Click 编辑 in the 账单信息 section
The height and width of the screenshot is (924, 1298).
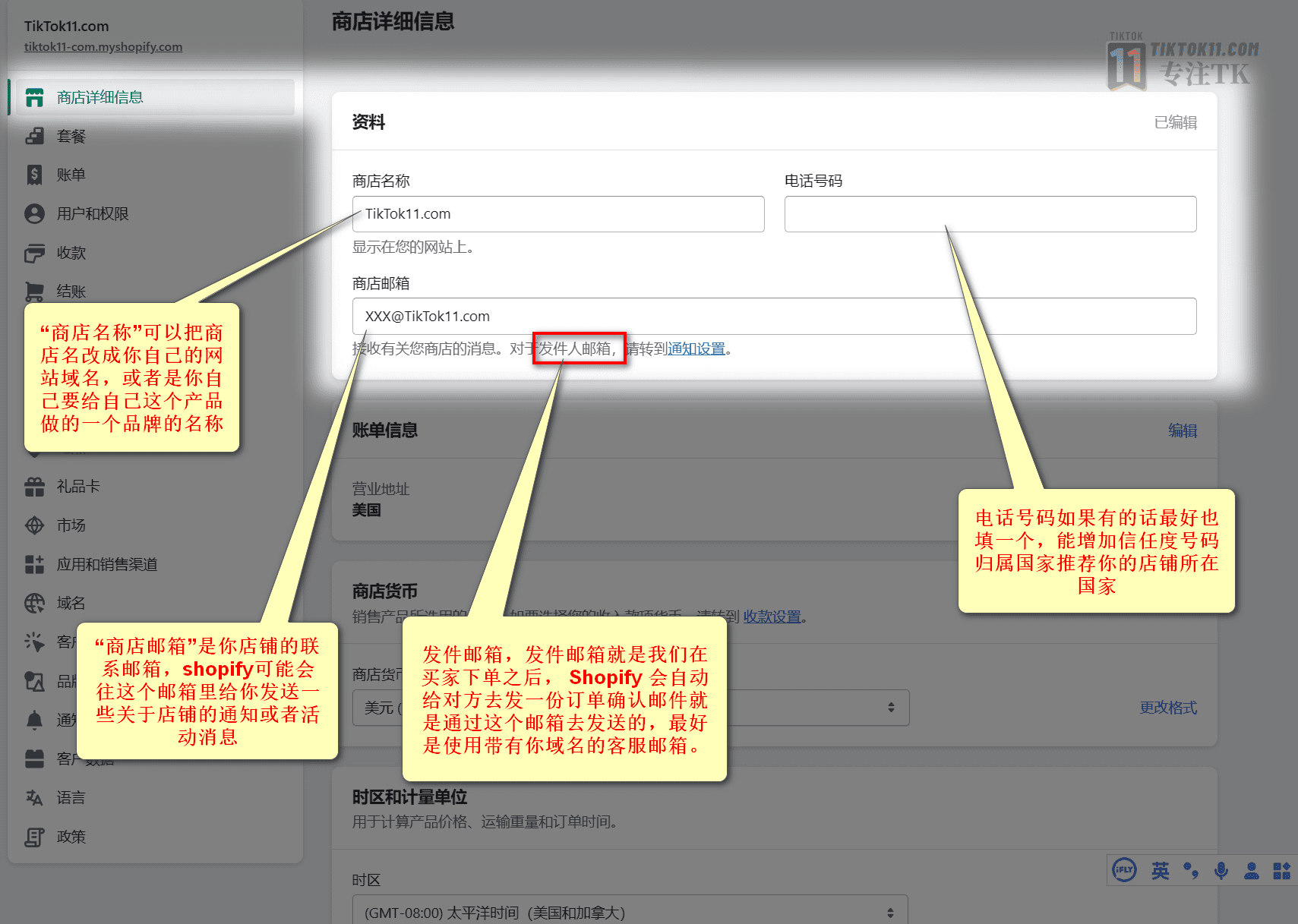click(1183, 430)
